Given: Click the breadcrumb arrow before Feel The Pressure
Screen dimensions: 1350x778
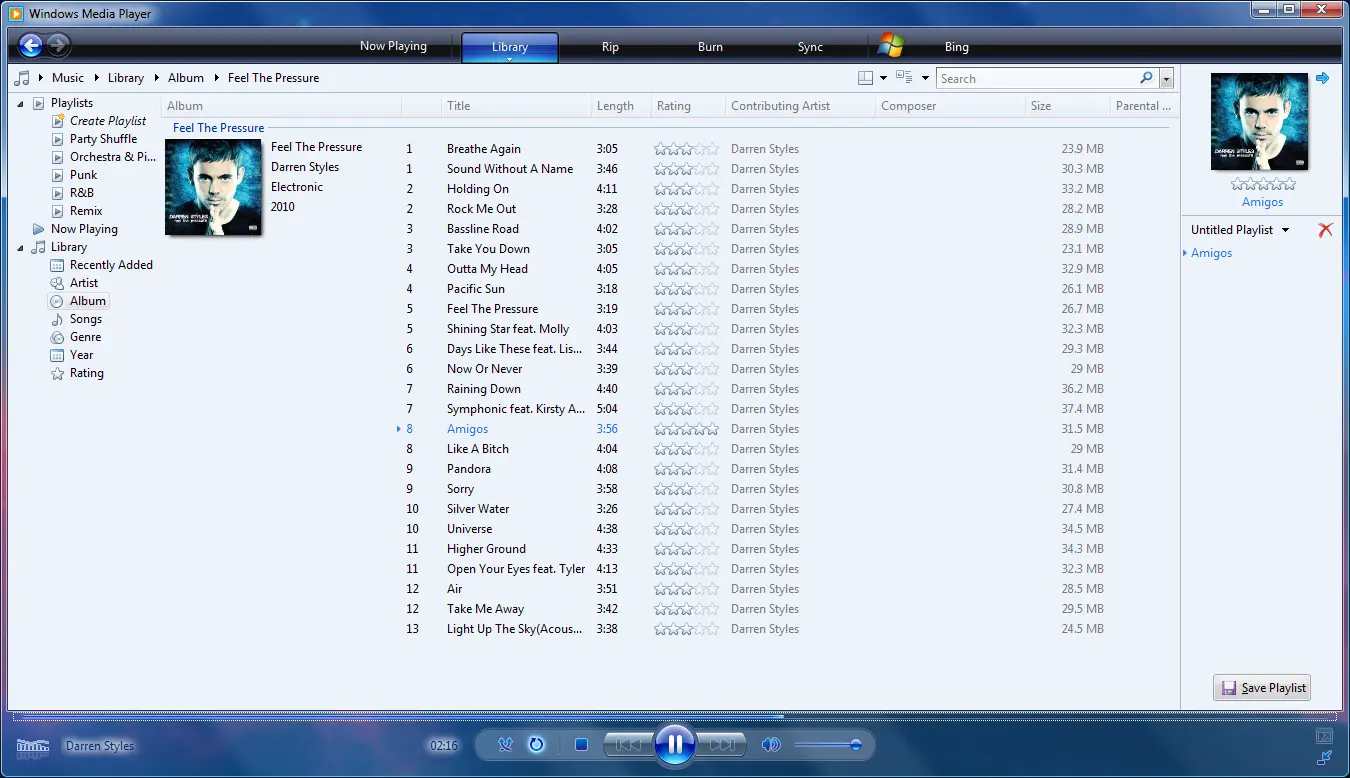Looking at the screenshot, I should (217, 78).
